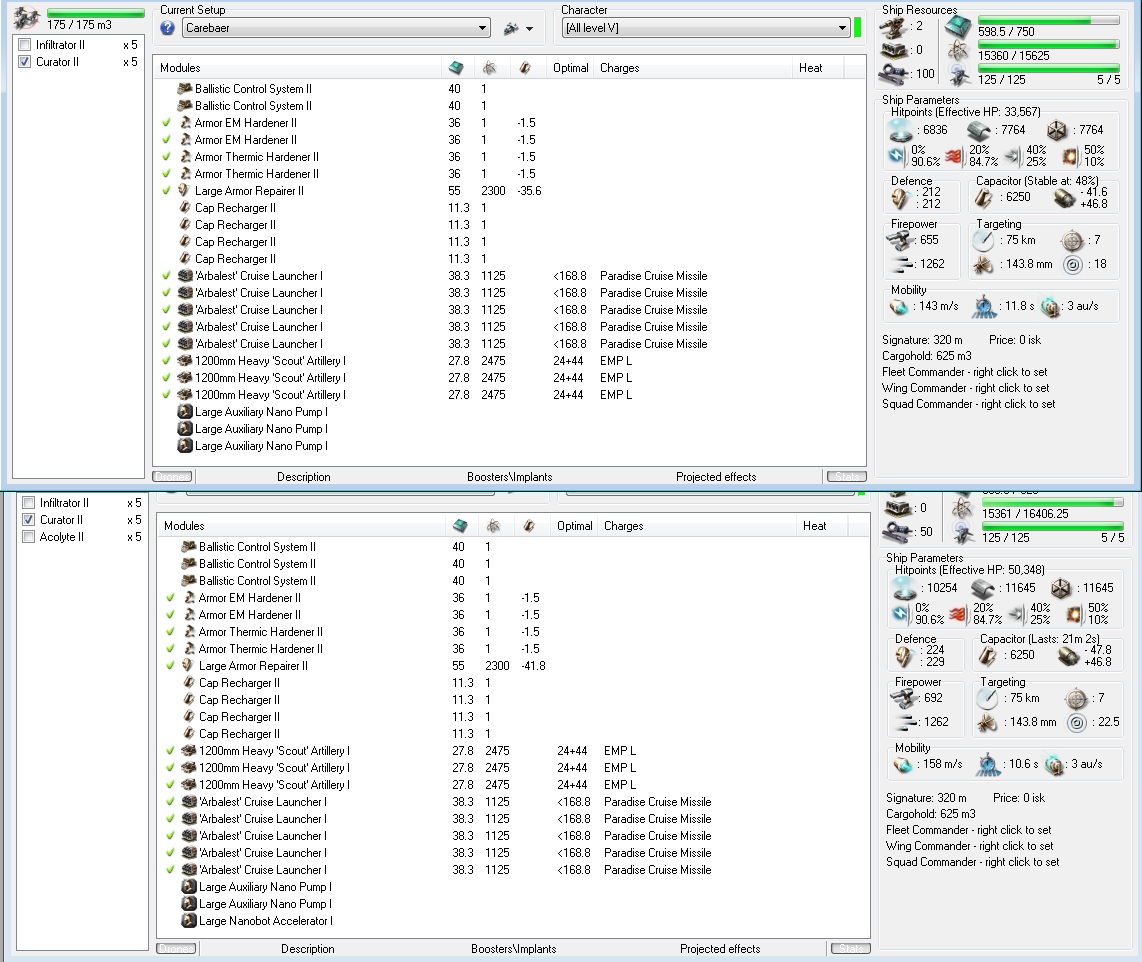Check Infiltrator II drones in lower window

coord(28,502)
